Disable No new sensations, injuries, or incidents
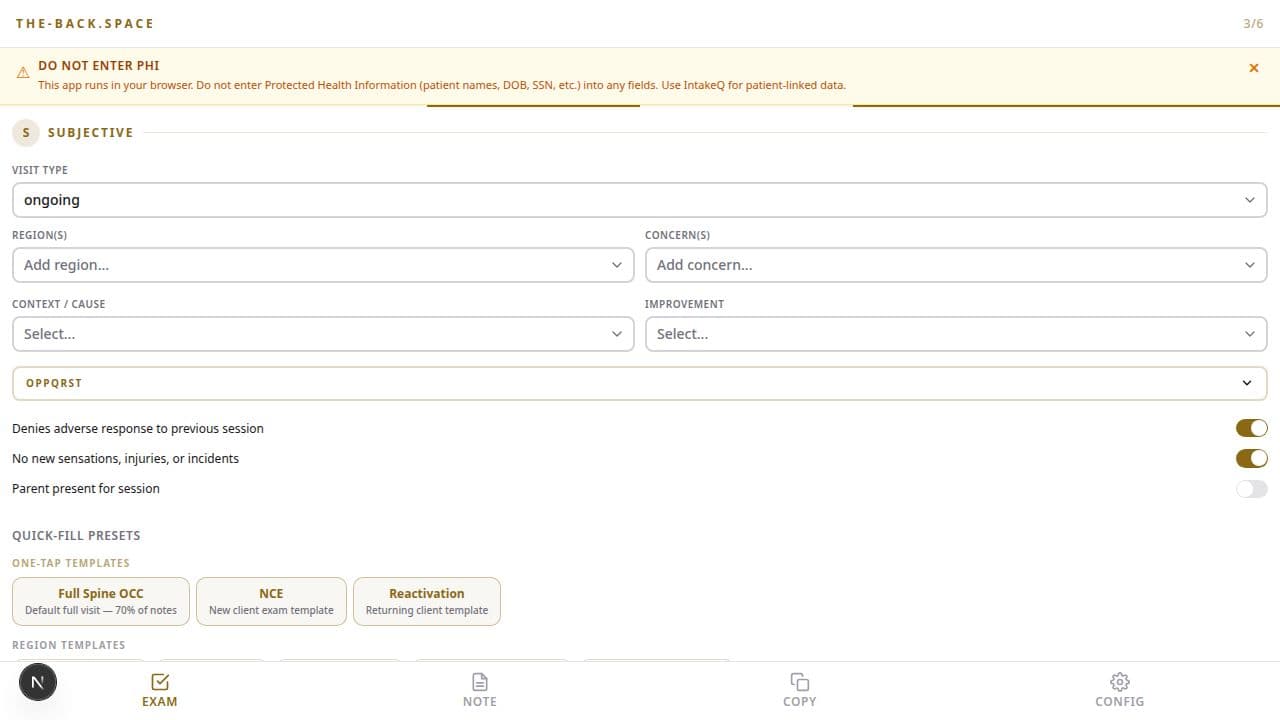This screenshot has height=720, width=1280. [1251, 458]
